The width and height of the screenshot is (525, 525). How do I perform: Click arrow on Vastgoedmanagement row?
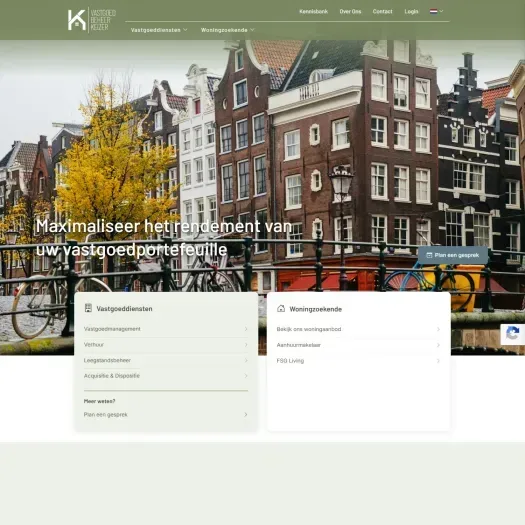click(246, 329)
